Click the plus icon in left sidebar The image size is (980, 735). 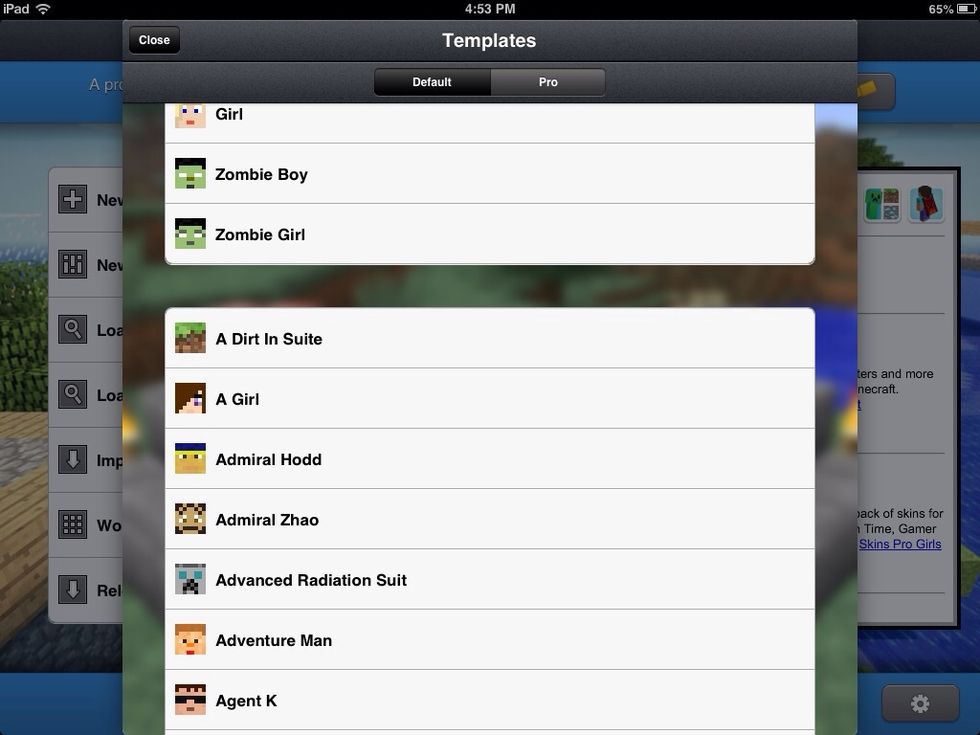[x=72, y=200]
